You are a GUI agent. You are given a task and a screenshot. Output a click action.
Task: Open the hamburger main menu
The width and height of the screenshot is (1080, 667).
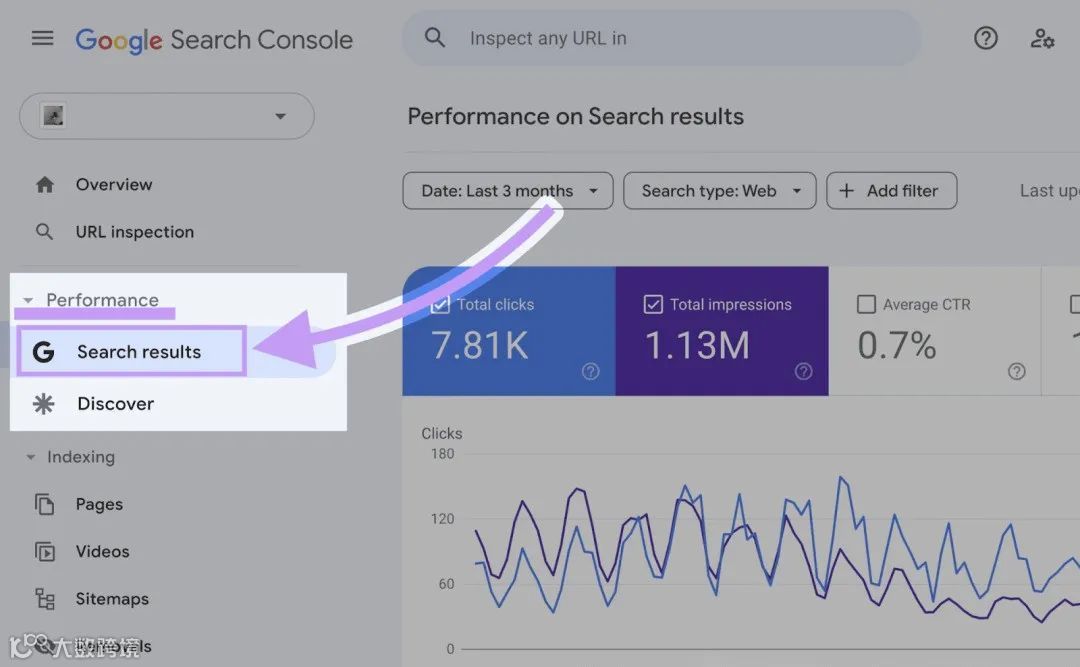click(x=42, y=38)
